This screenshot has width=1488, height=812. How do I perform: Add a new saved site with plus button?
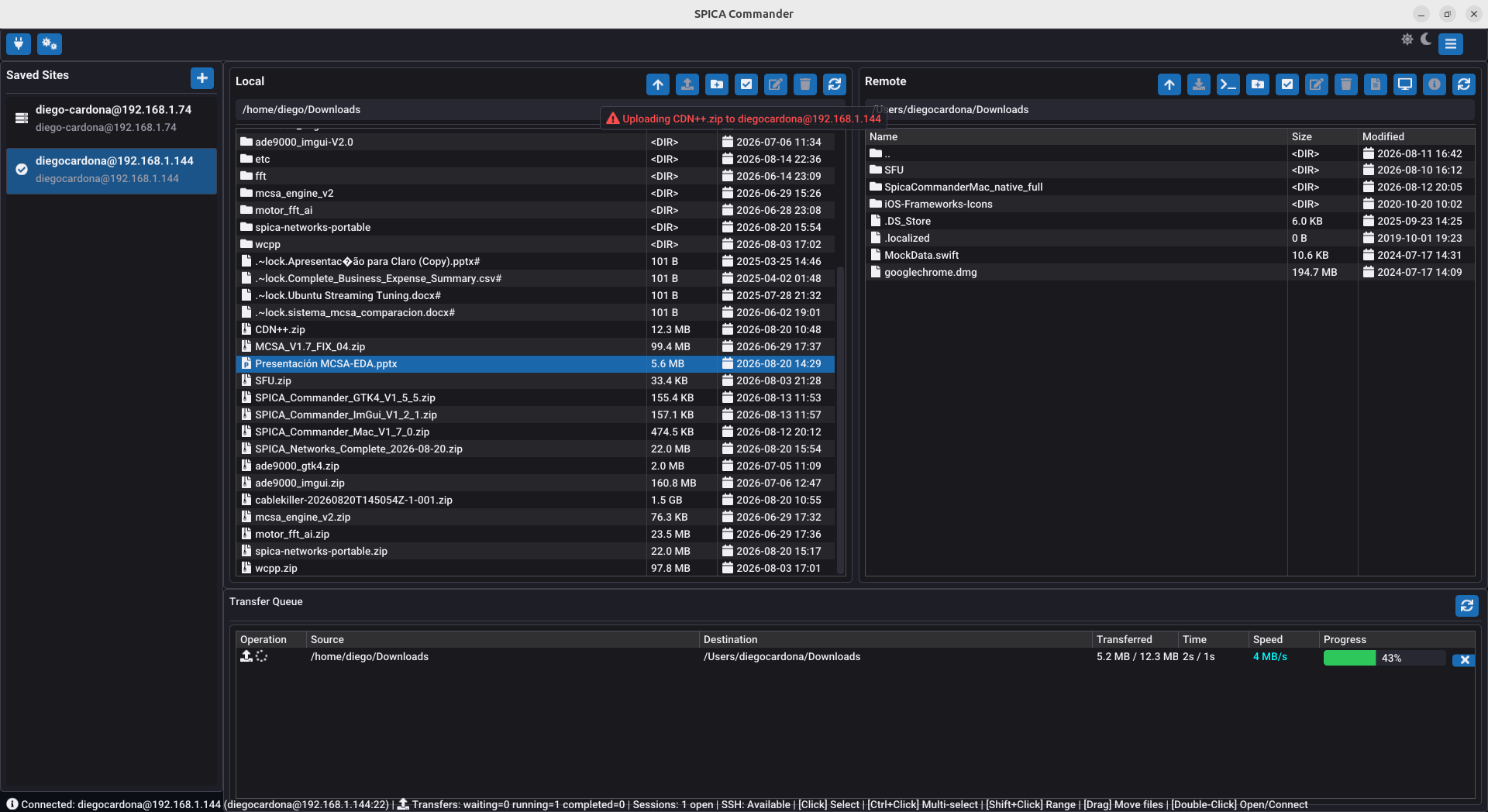tap(202, 77)
